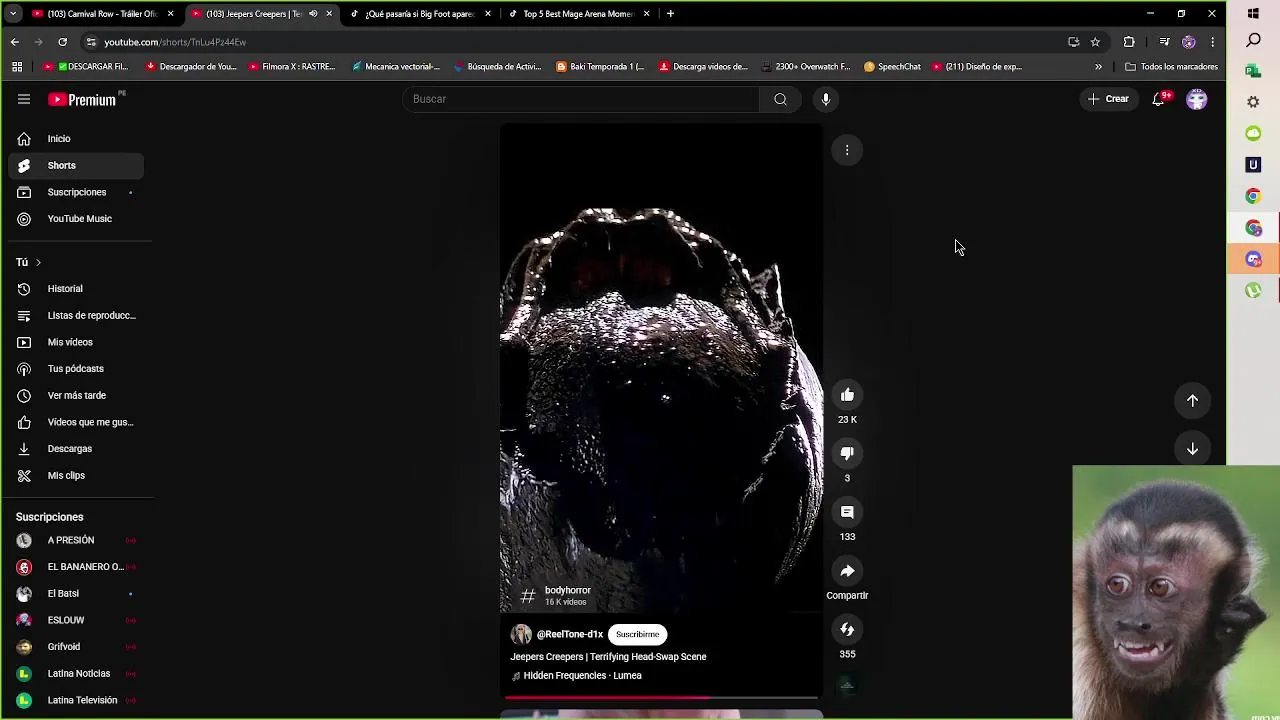Open SpeechChat bookmark
Screen dimensions: 1280x720
(892, 67)
